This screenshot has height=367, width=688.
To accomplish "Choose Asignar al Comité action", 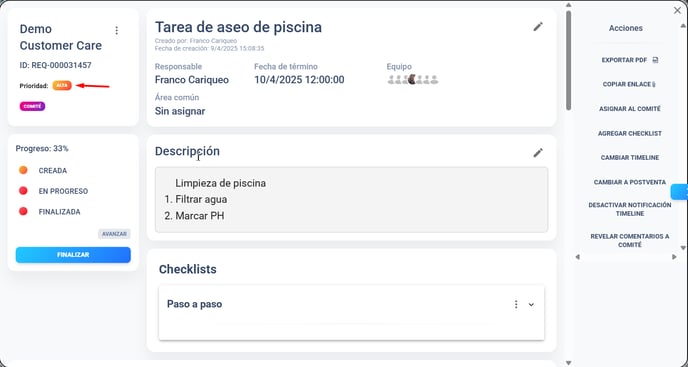I will (630, 109).
